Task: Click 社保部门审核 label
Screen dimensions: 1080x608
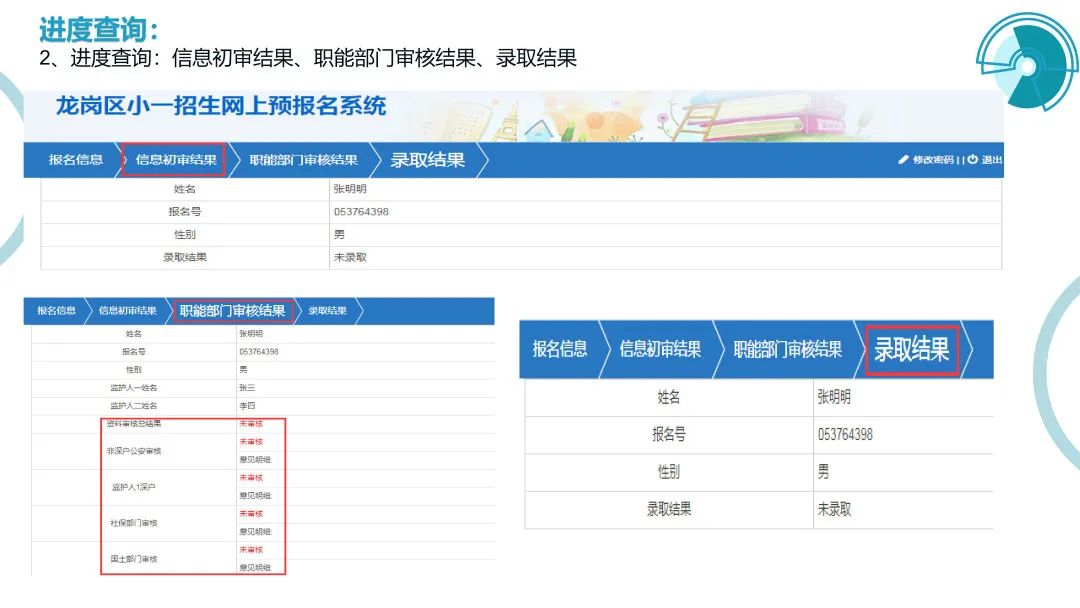Action: point(134,523)
